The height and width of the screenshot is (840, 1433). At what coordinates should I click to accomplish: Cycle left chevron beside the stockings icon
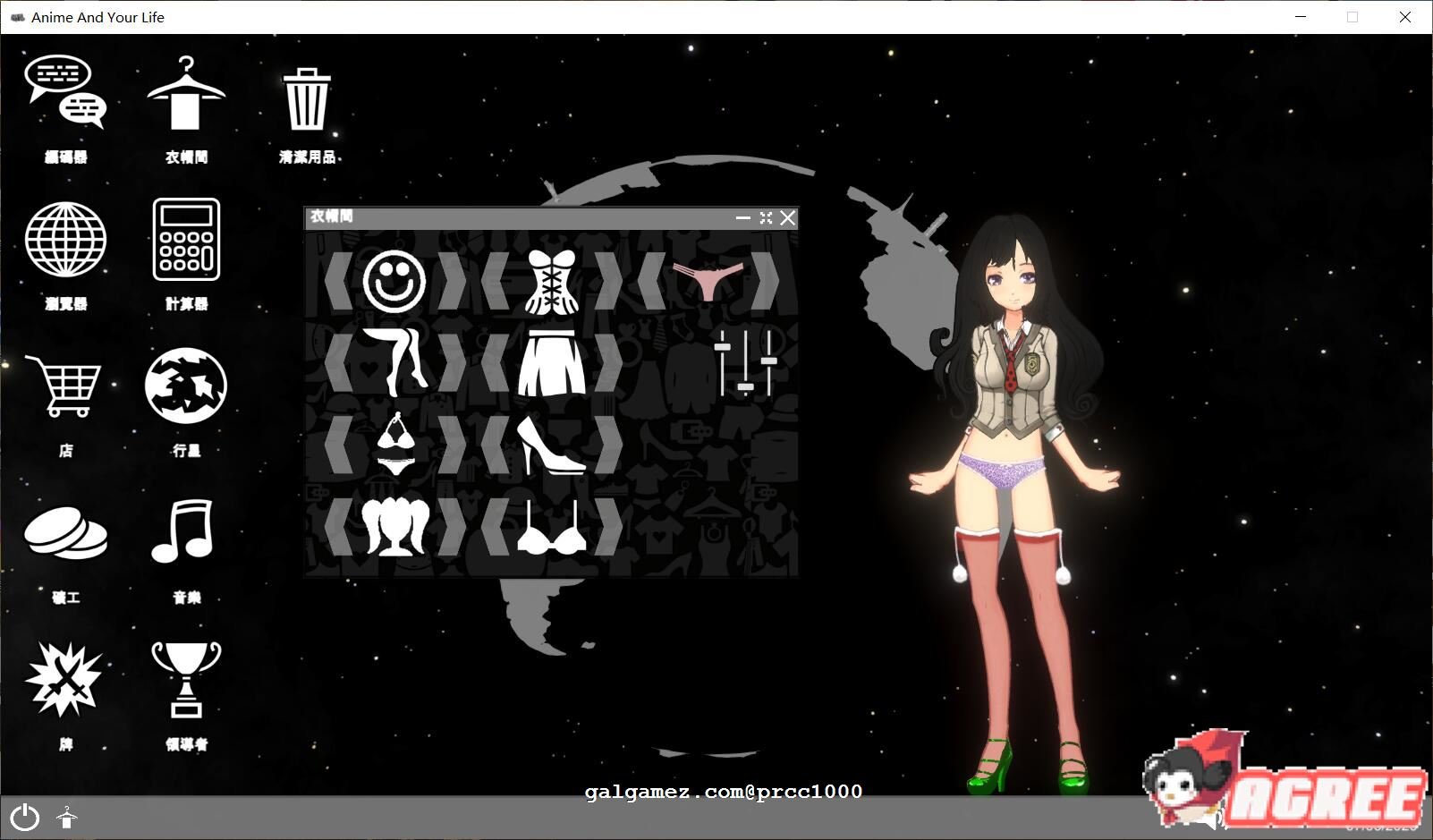tap(338, 361)
